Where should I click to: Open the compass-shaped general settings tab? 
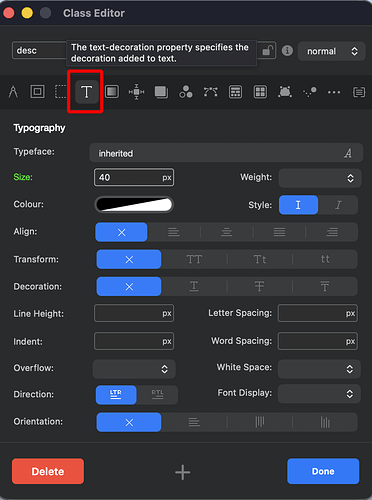(x=13, y=92)
